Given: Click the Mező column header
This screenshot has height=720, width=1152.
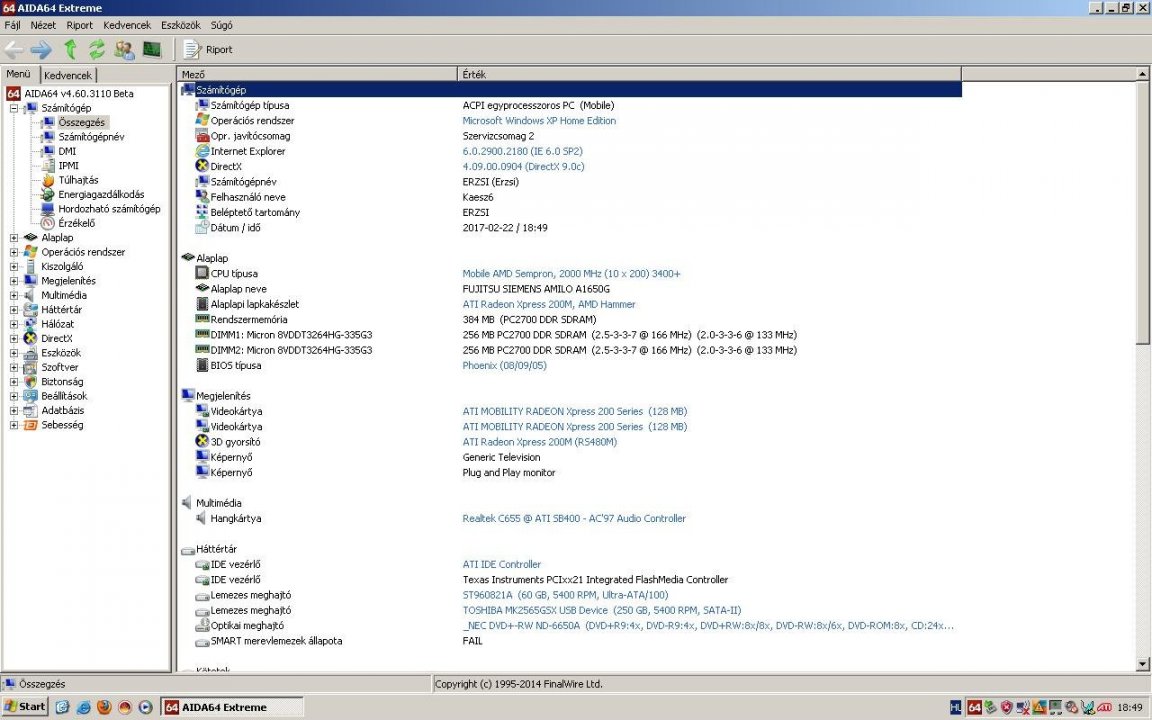Looking at the screenshot, I should coord(317,74).
